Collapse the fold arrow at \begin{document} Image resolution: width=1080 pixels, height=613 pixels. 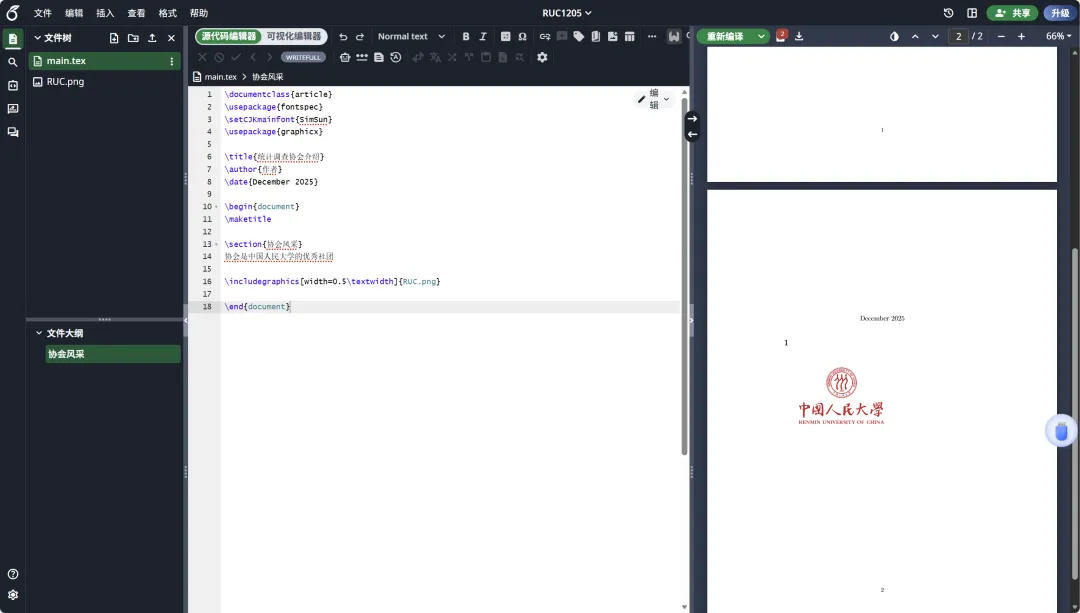(x=216, y=207)
